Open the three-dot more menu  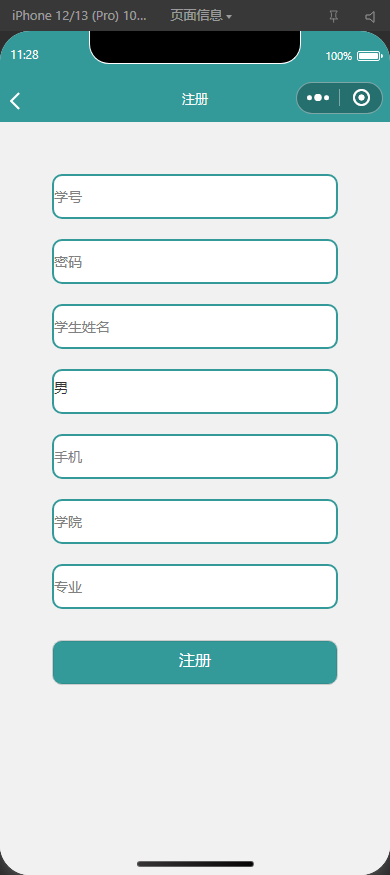tap(317, 98)
